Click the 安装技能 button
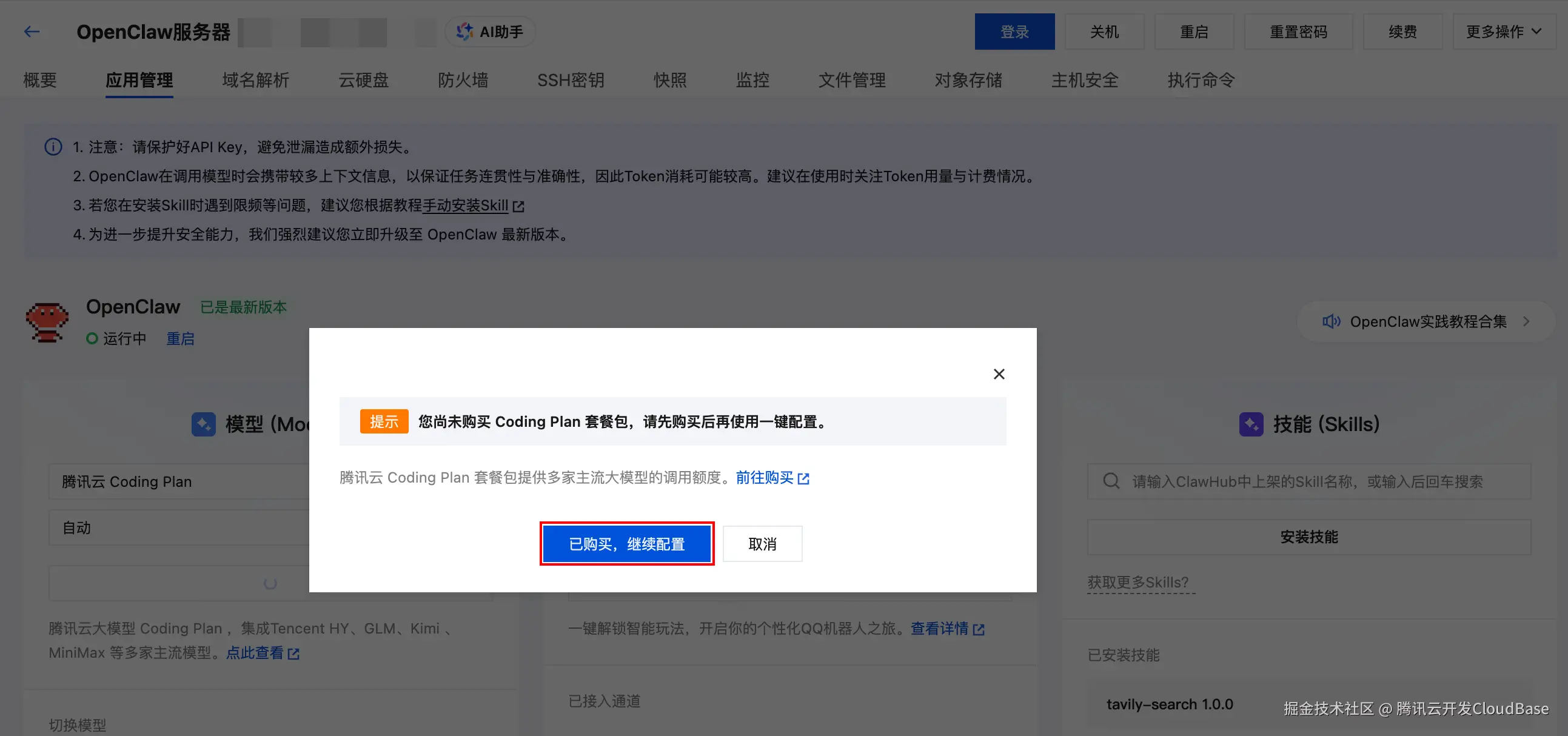This screenshot has width=1568, height=736. [1309, 537]
